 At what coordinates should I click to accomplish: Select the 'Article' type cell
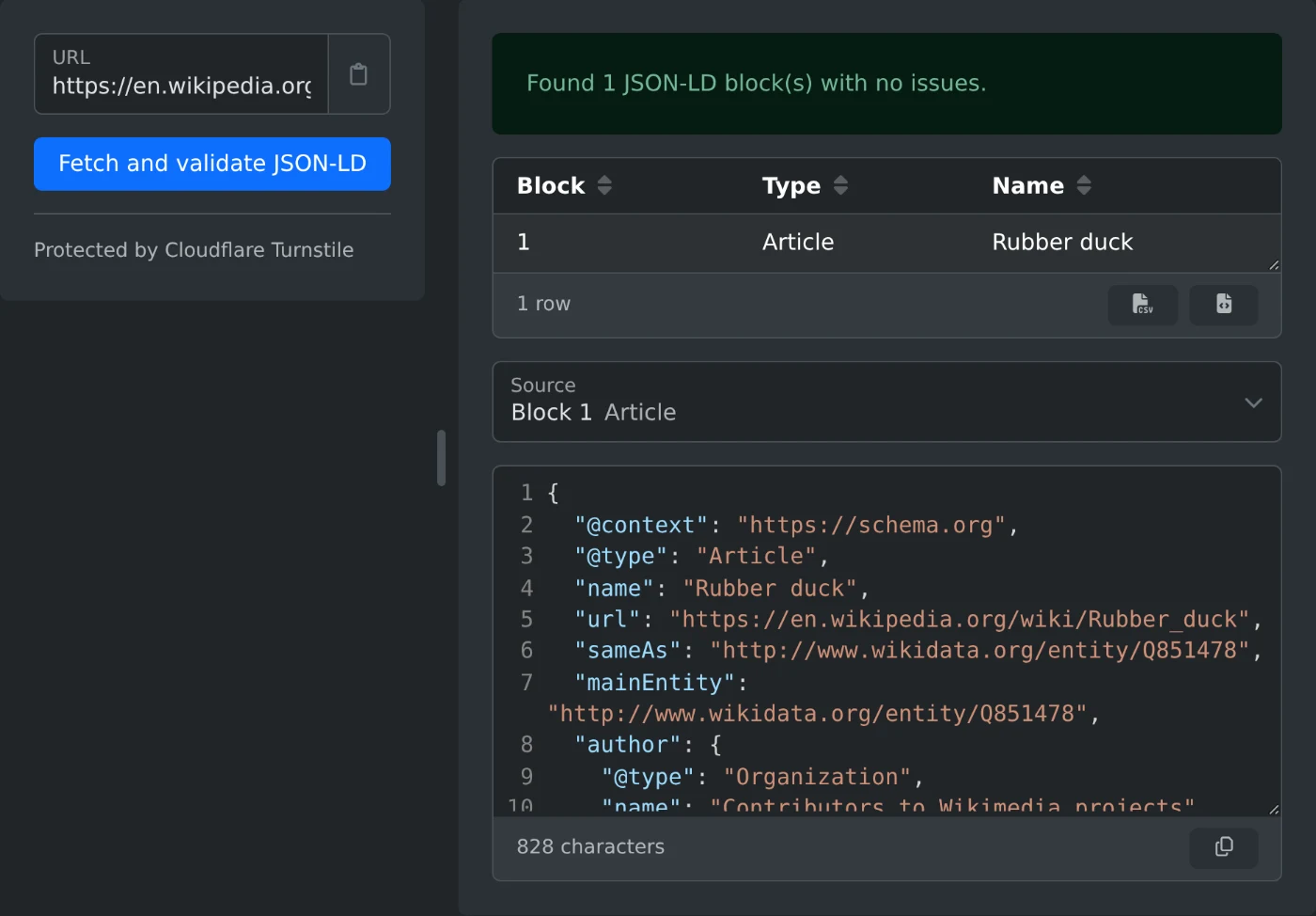coord(798,243)
